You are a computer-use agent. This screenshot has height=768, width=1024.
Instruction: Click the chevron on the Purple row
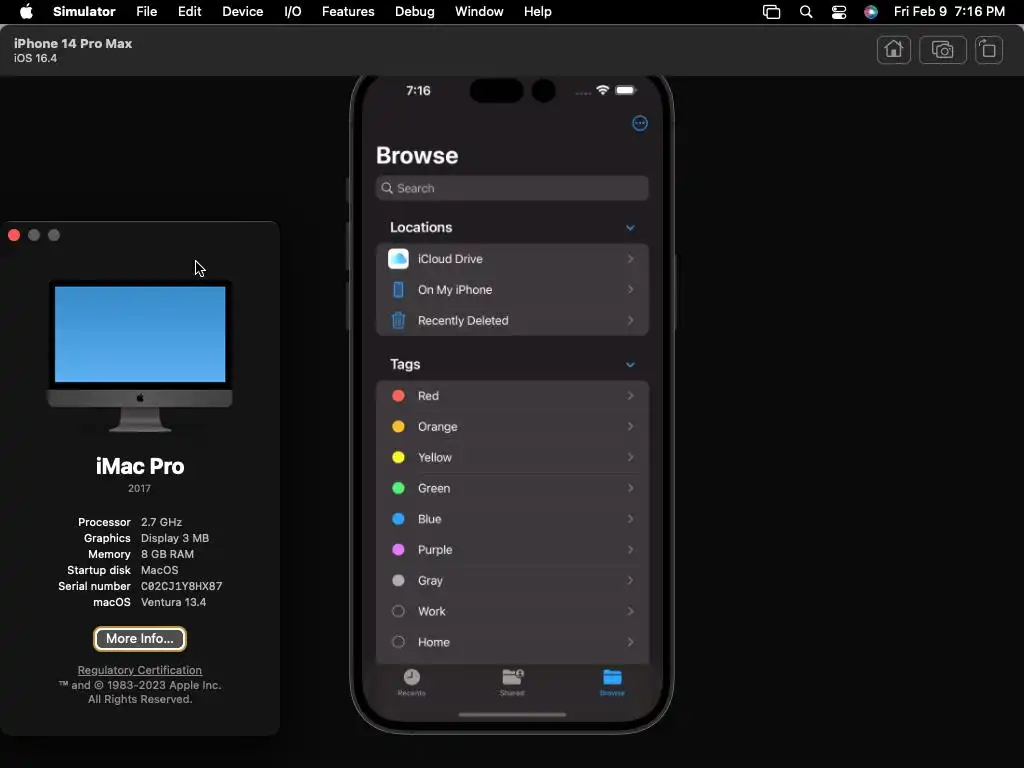click(630, 549)
